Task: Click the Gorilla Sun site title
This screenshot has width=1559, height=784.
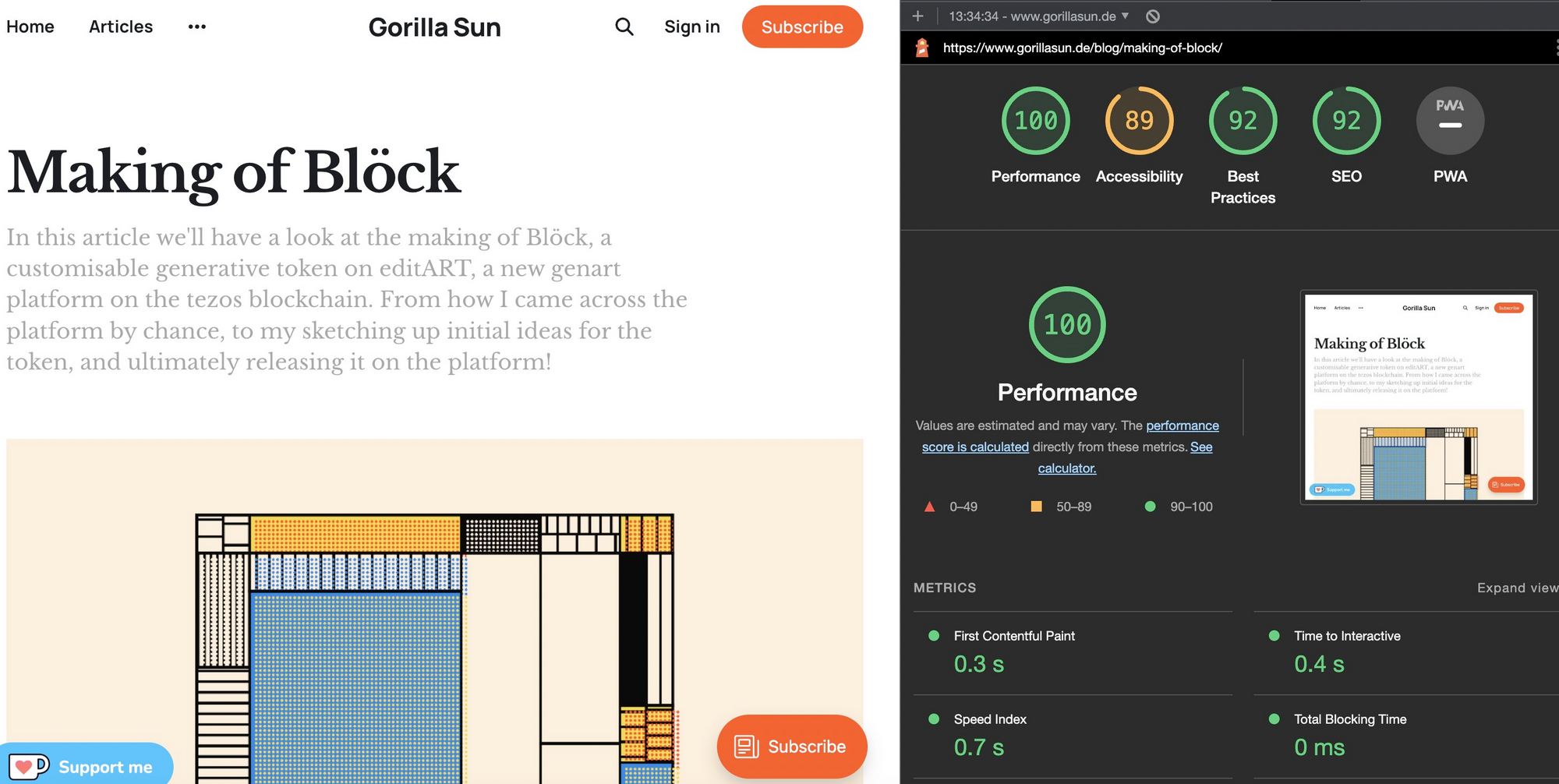Action: coord(435,27)
